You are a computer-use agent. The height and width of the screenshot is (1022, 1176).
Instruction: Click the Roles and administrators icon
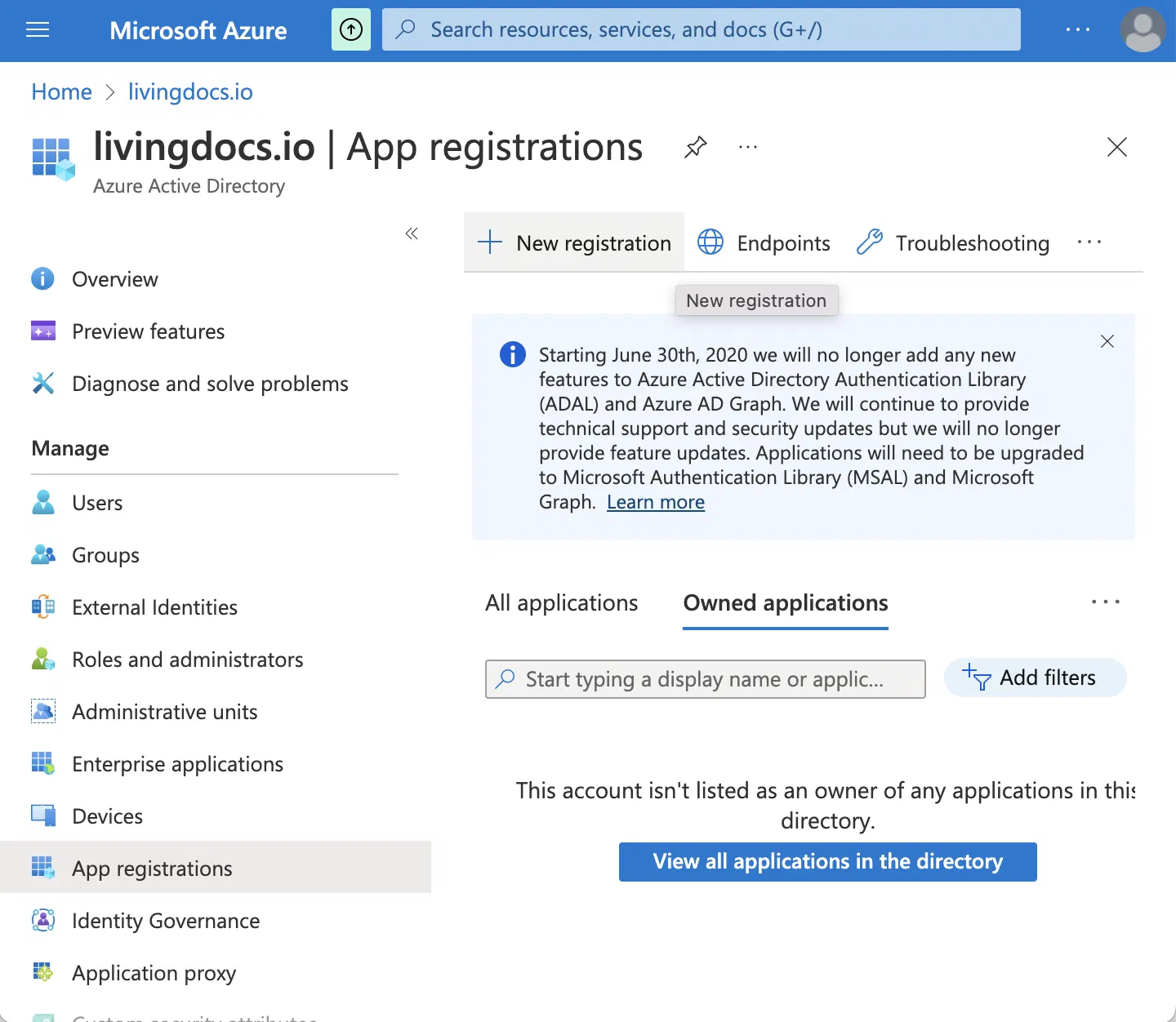[43, 659]
